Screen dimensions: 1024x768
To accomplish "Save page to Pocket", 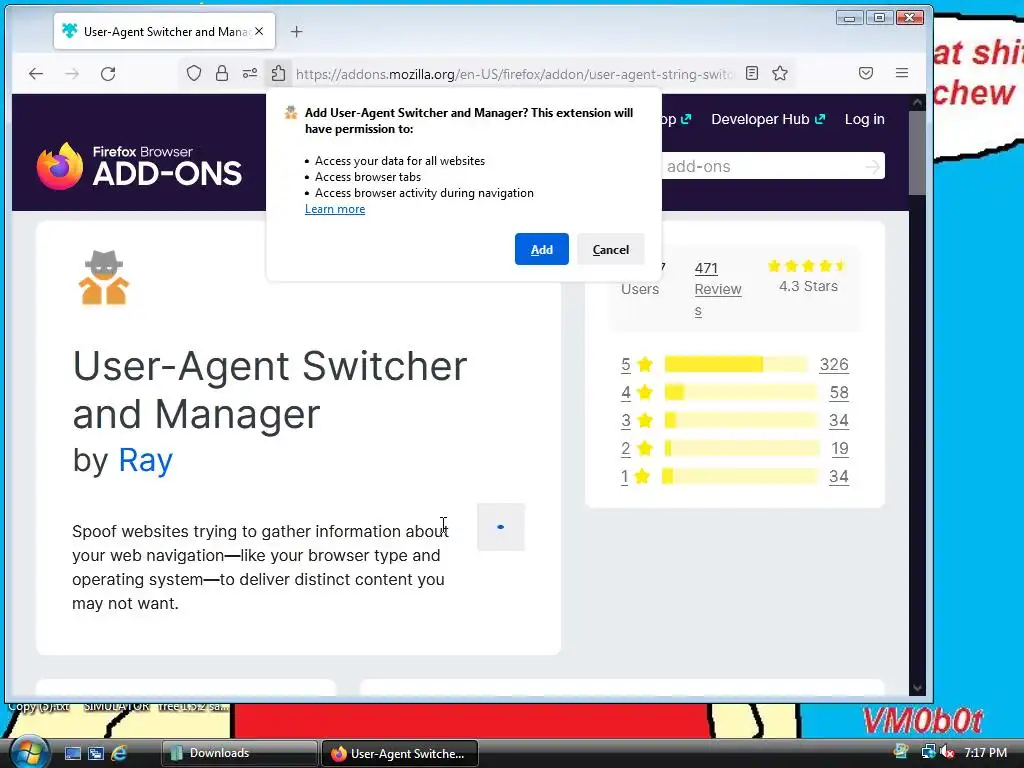I will pyautogui.click(x=866, y=73).
